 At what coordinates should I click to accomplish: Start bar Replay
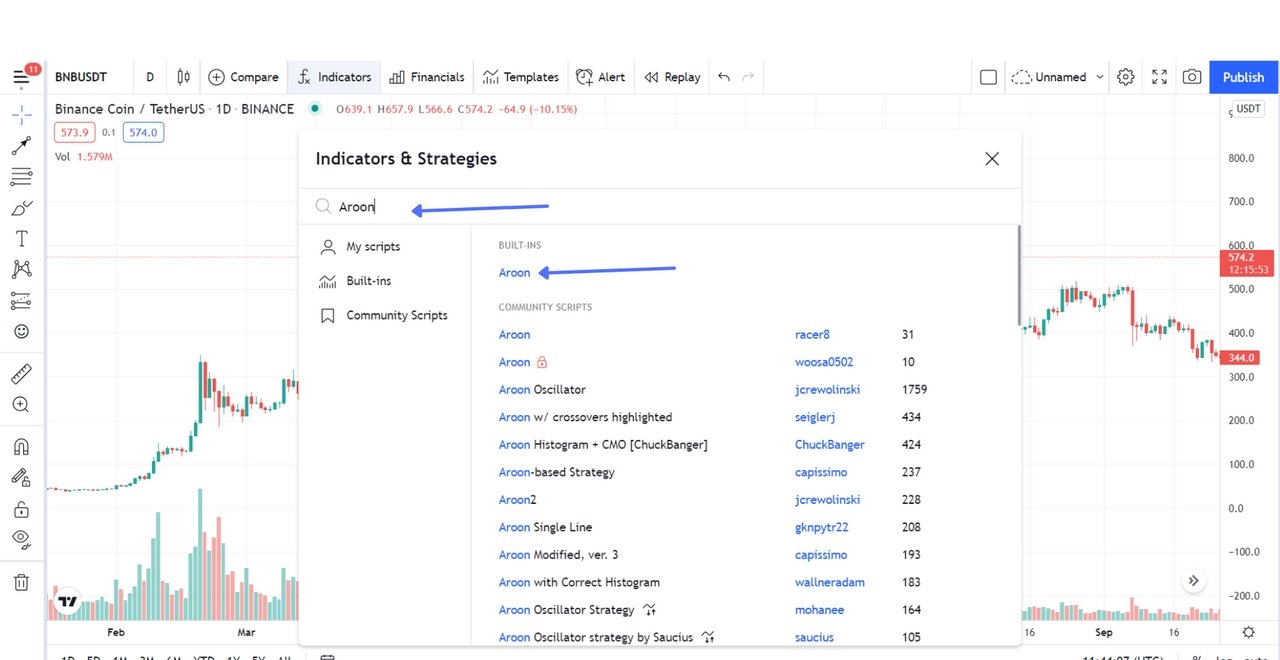[x=672, y=77]
